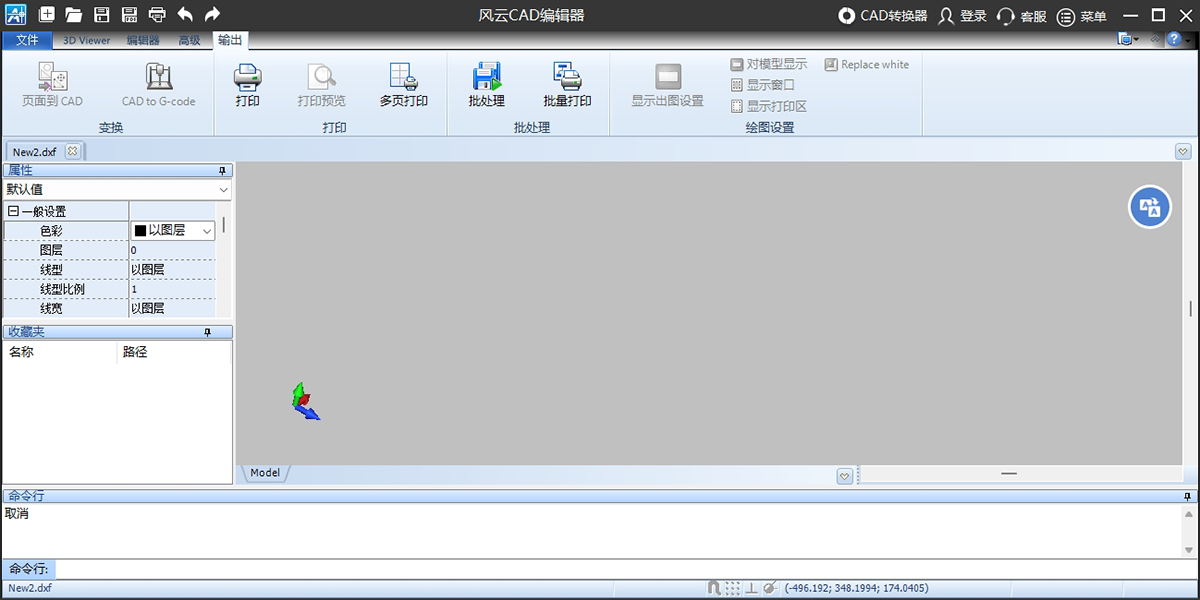Open Multi-page Print (多页打印)
This screenshot has width=1200, height=600.
[403, 85]
